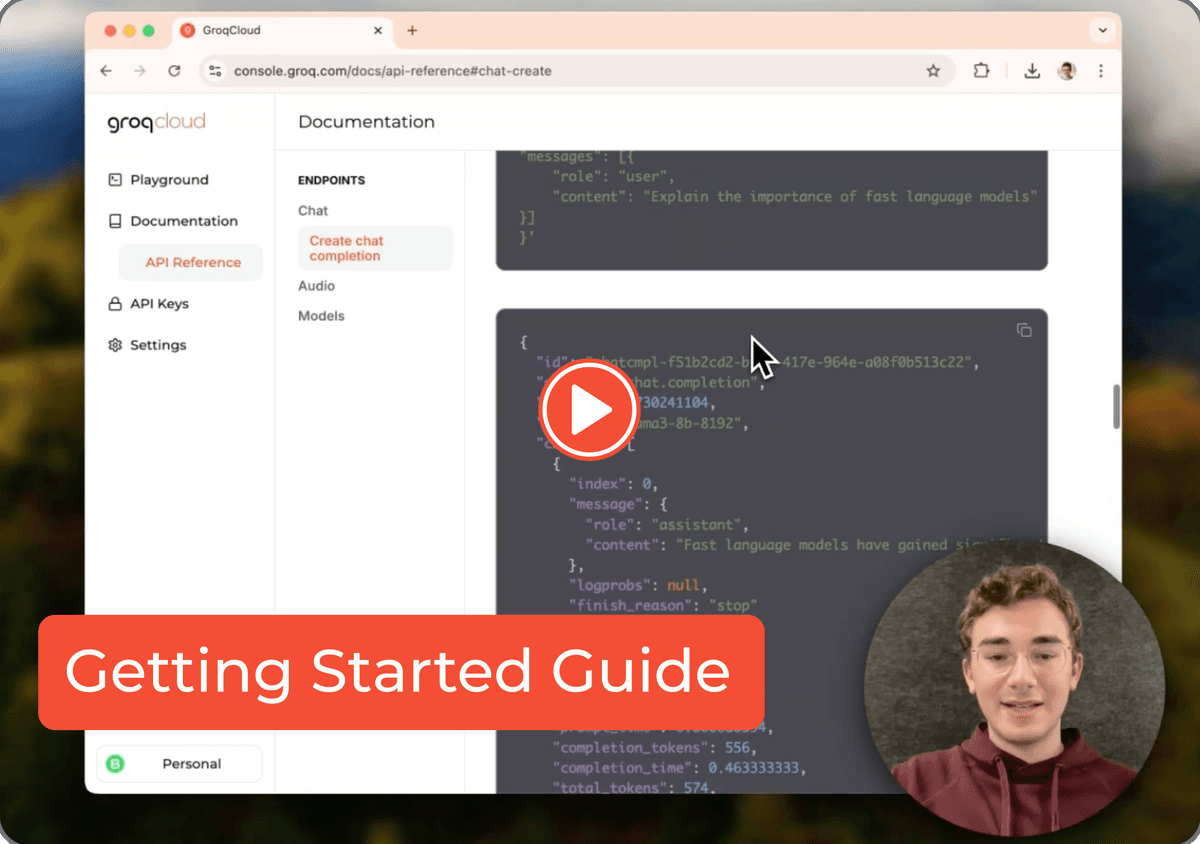Open the Personal workspace selector

tap(179, 762)
